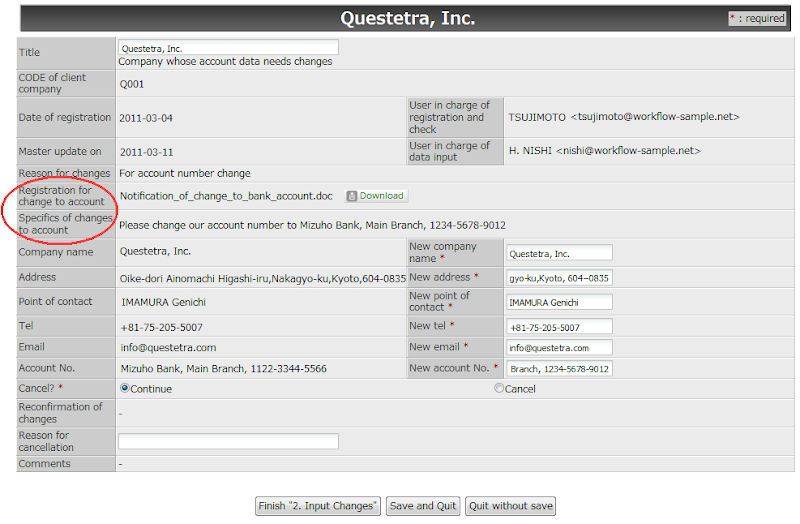The height and width of the screenshot is (524, 800).
Task: Click the required legend in the header
Action: click(757, 18)
